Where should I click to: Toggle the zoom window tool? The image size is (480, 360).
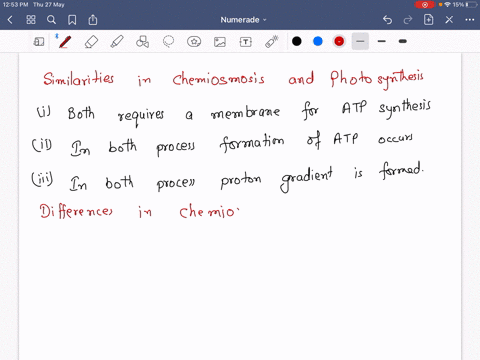pyautogui.click(x=39, y=42)
